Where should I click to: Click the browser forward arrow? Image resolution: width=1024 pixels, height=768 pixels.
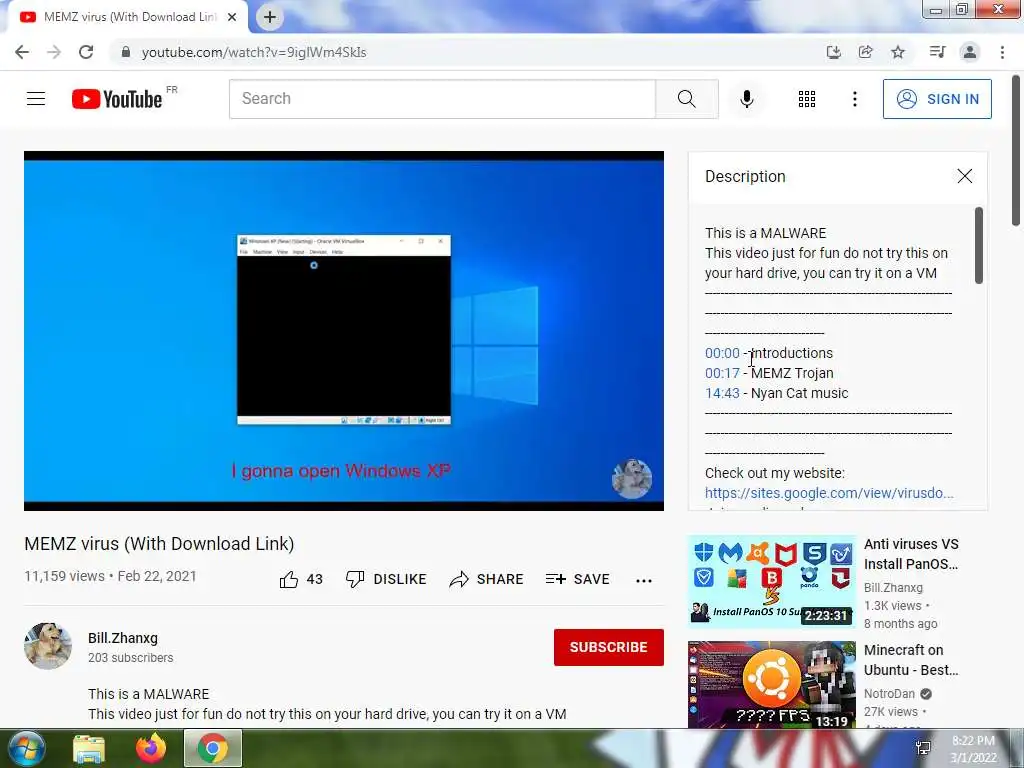tap(54, 52)
